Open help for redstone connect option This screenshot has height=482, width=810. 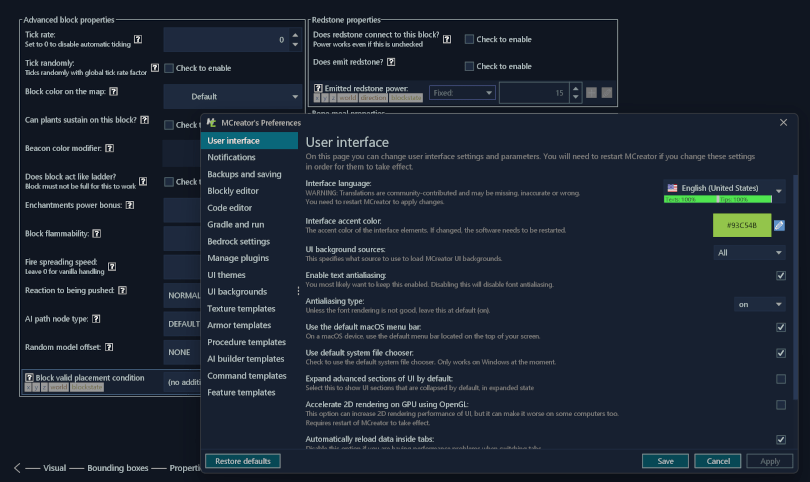447,39
